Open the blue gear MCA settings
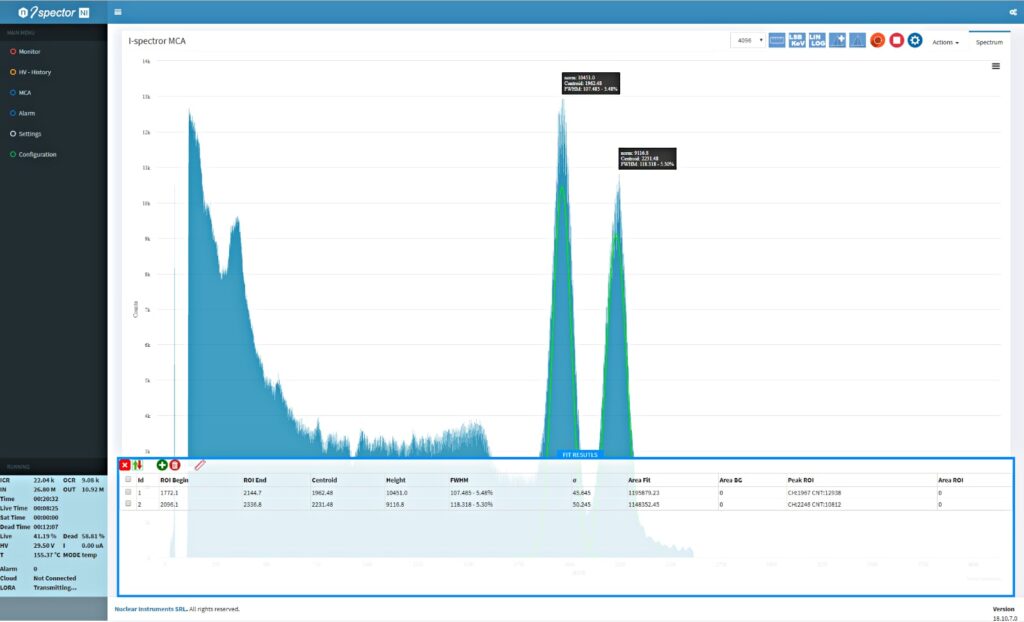Image resolution: width=1024 pixels, height=622 pixels. point(915,41)
